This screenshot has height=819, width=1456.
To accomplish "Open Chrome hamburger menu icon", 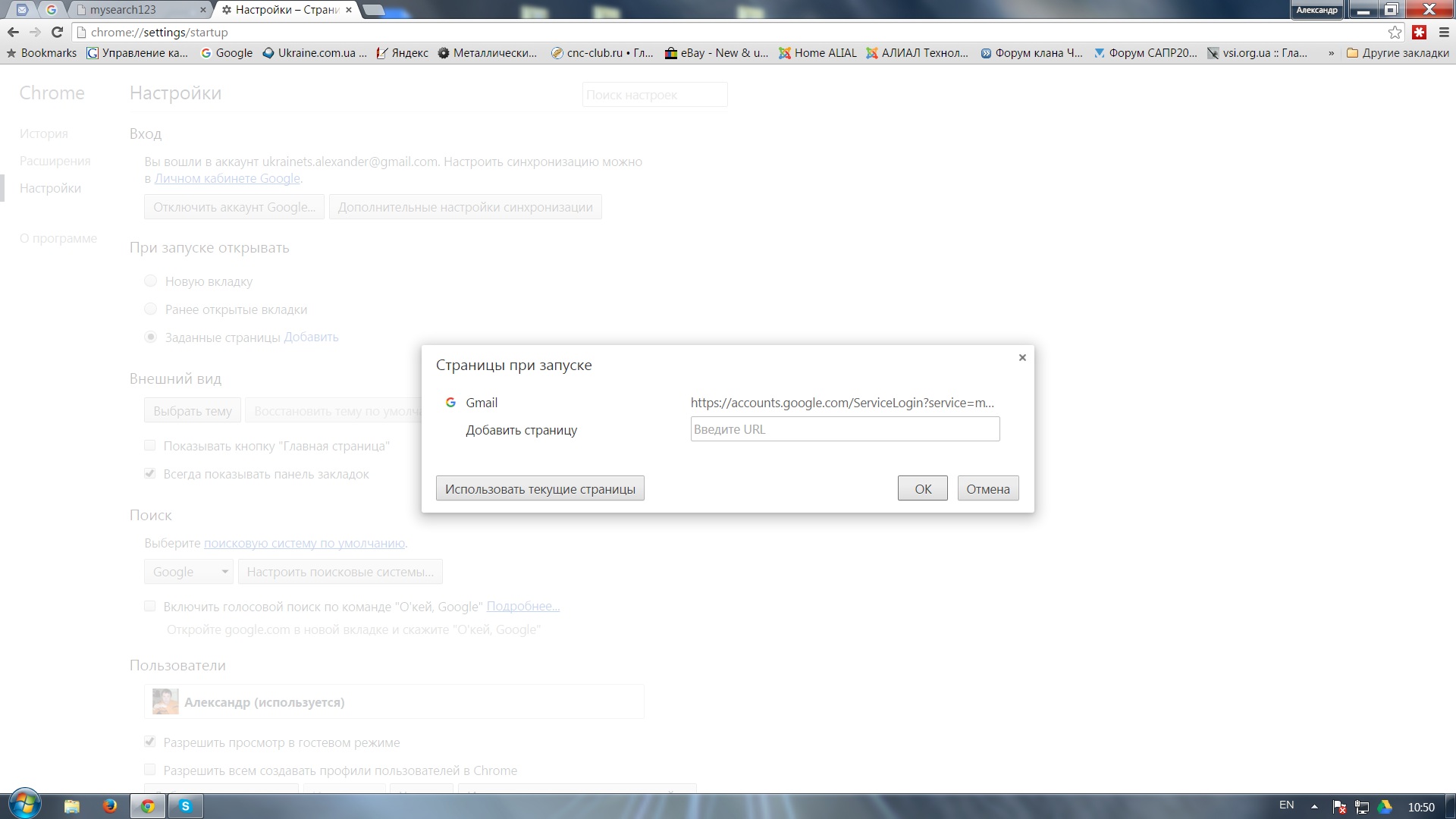I will coord(1444,32).
